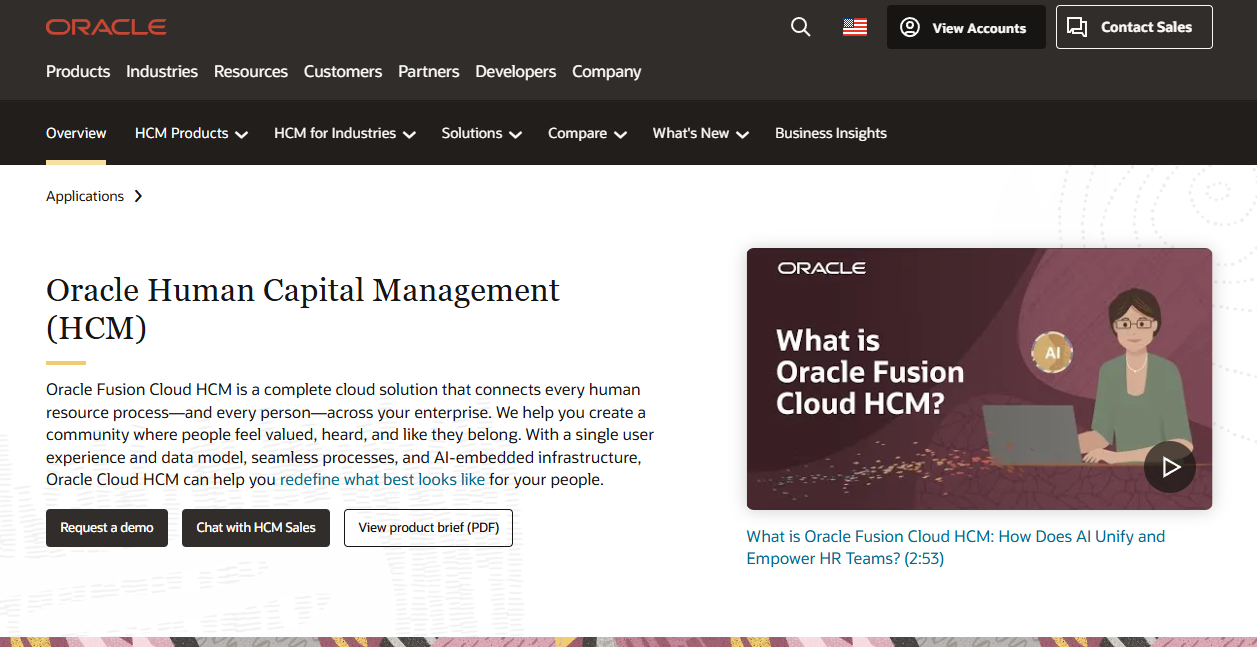Click the Request a demo button

pos(107,527)
